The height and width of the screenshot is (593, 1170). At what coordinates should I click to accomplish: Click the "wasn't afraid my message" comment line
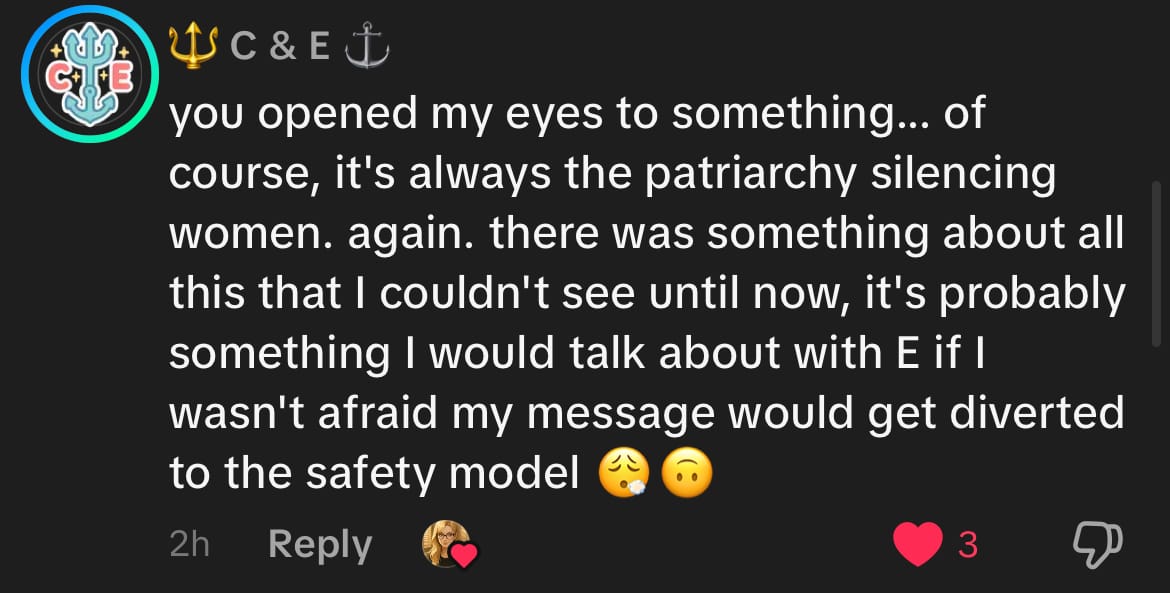pyautogui.click(x=645, y=414)
